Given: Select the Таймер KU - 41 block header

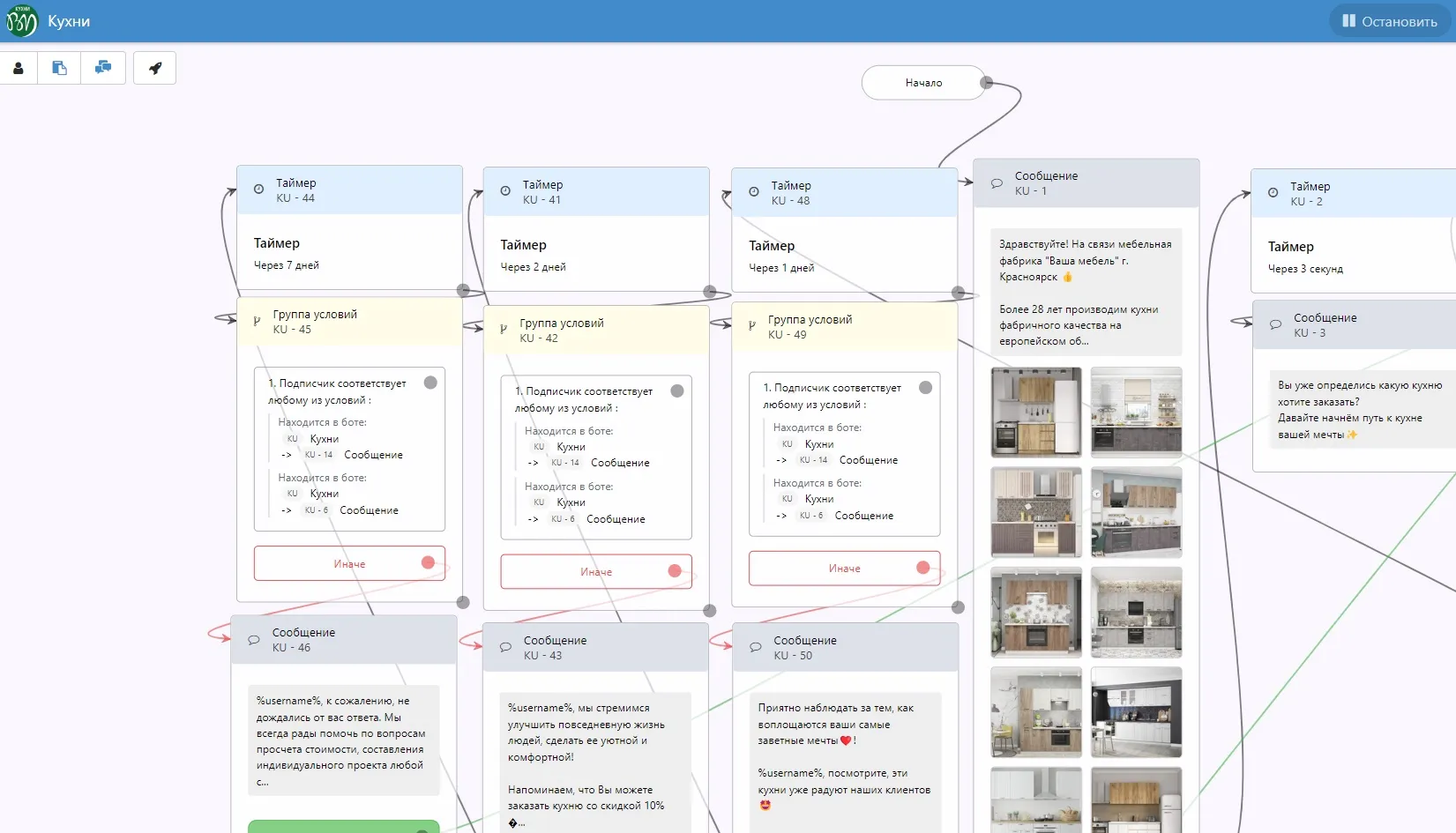Looking at the screenshot, I should [595, 192].
